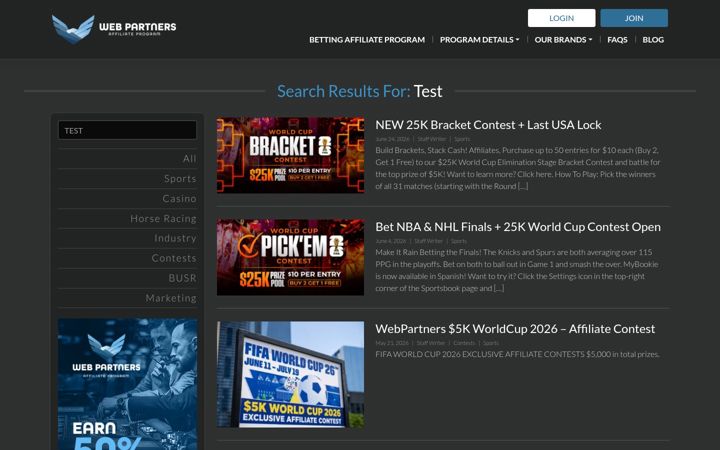Open 'Bet NBA & NHL Finals' article title
This screenshot has width=720, height=450.
(x=518, y=227)
